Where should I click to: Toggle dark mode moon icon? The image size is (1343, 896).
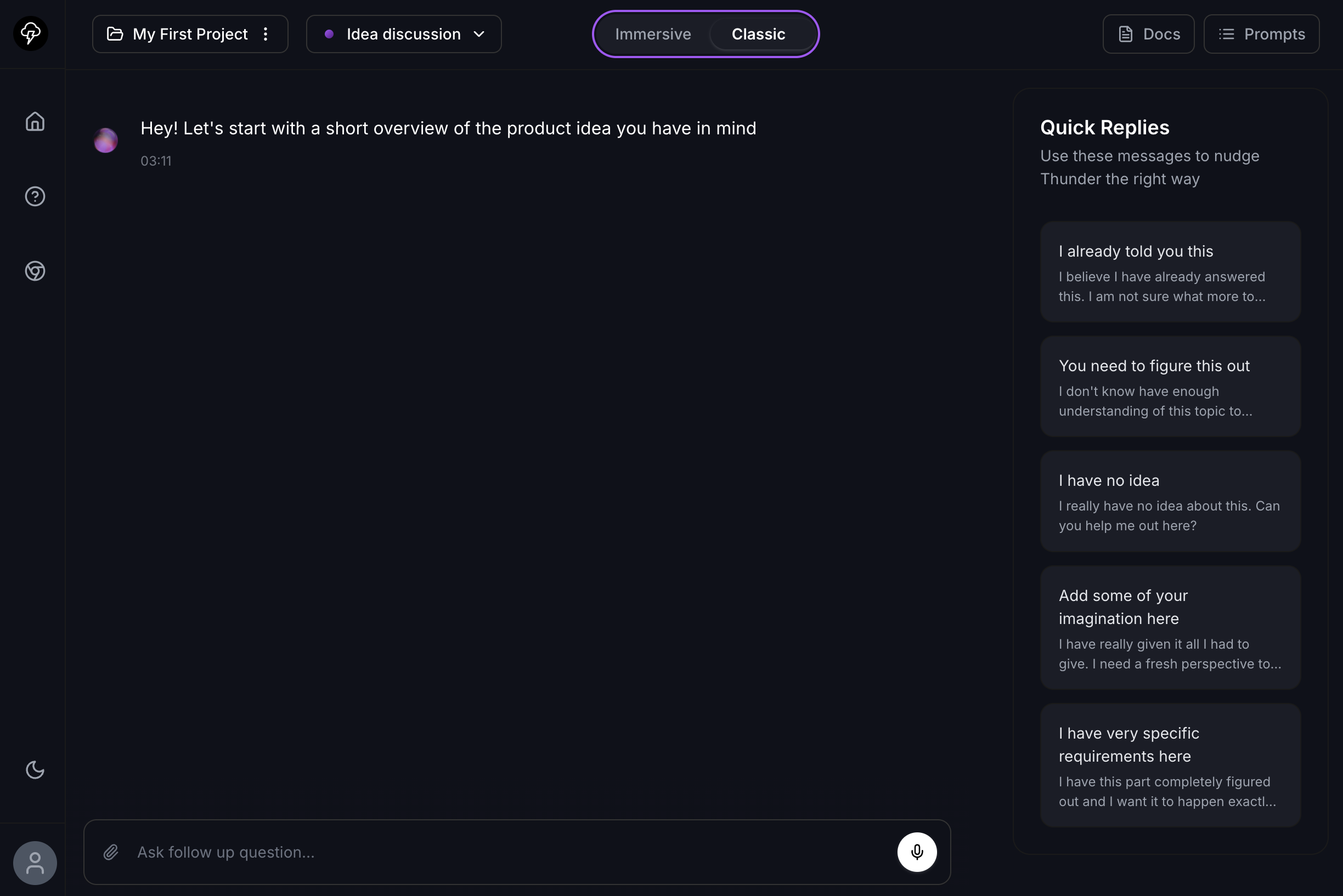coord(35,770)
